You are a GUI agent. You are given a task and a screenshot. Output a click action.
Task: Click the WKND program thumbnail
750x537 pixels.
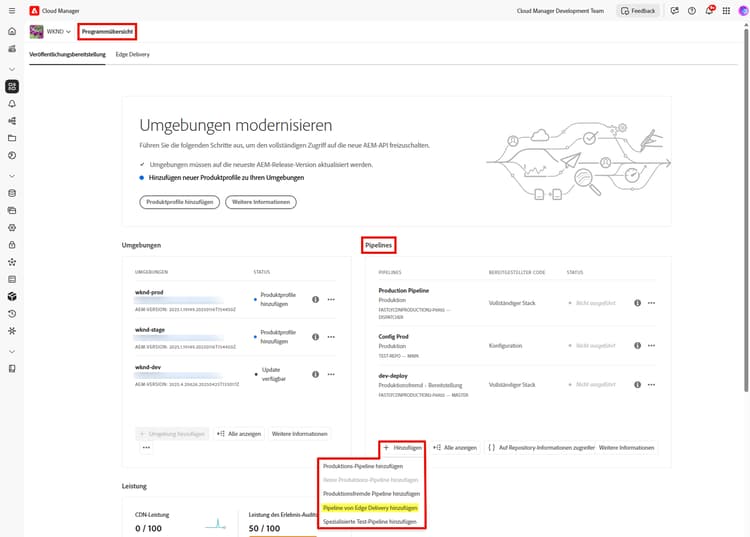36,32
